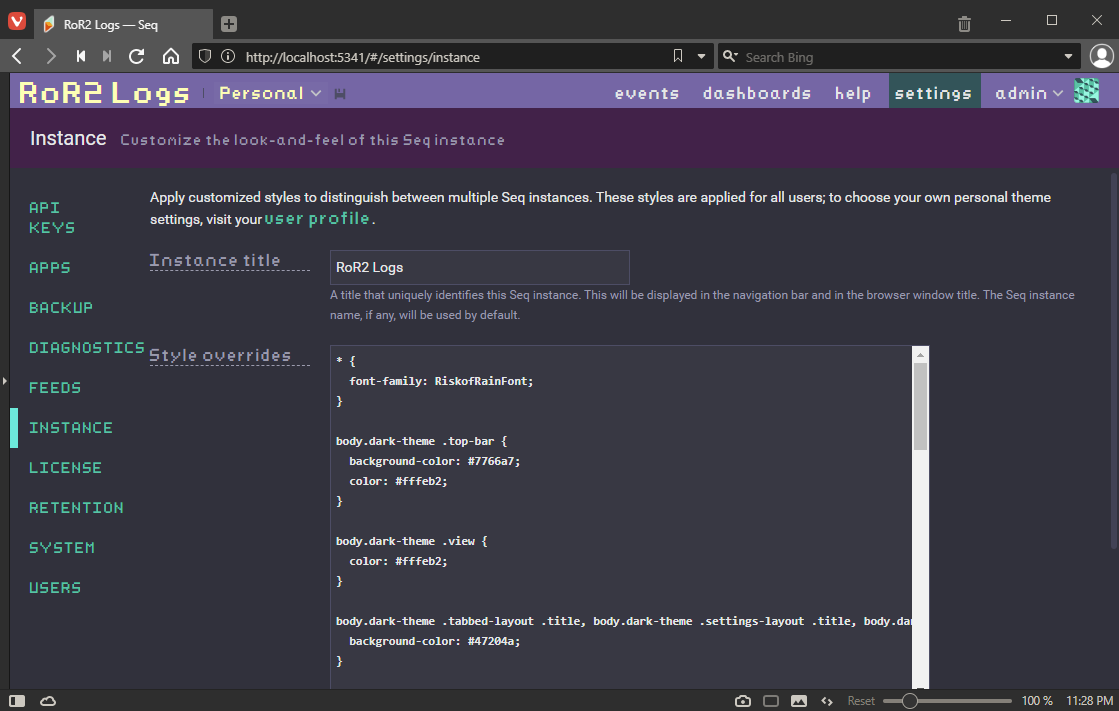
Task: Click the fast forward navigation button
Action: coord(106,56)
